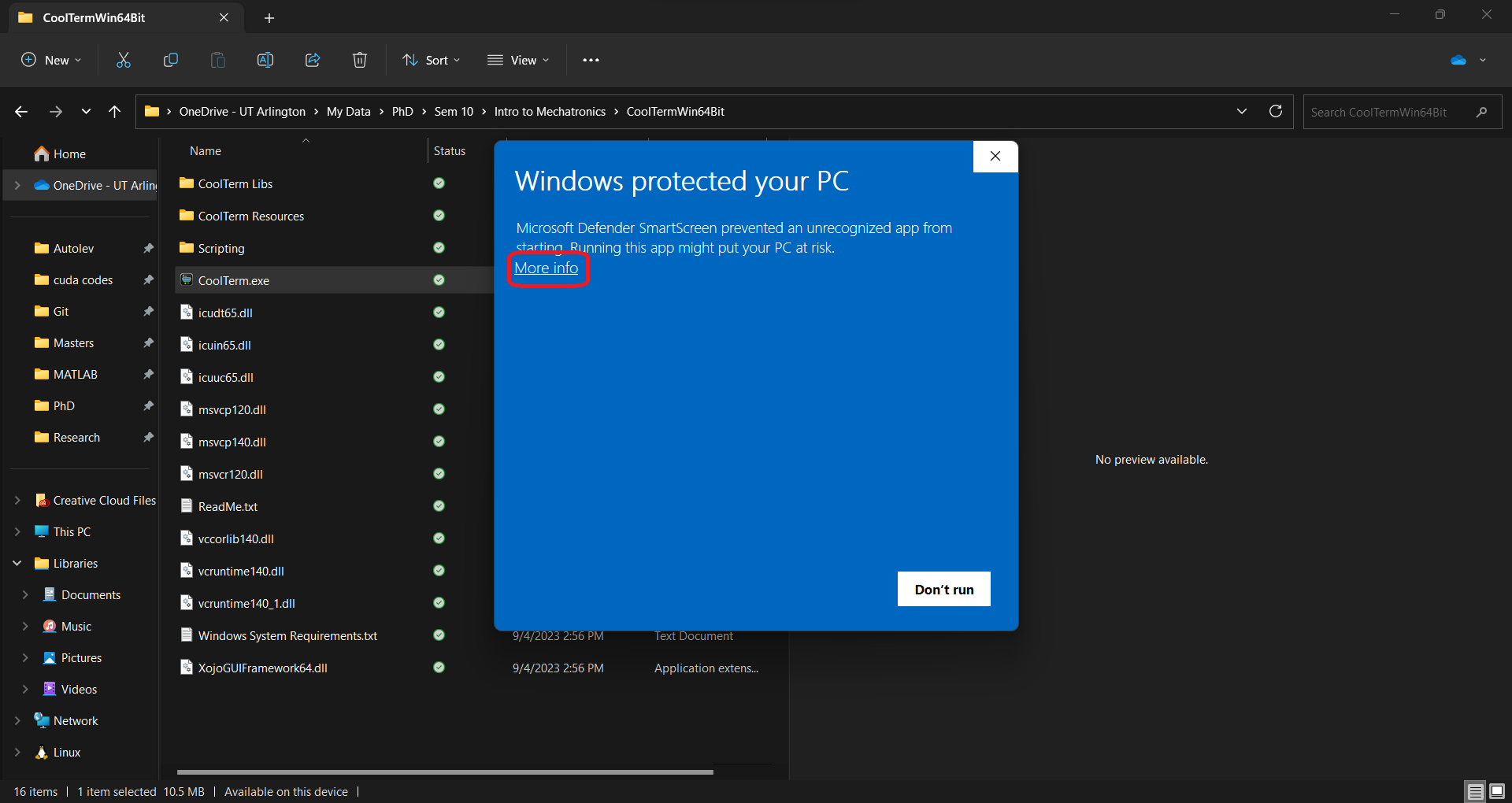Open the Sort dropdown menu
The height and width of the screenshot is (803, 1512).
pos(432,60)
